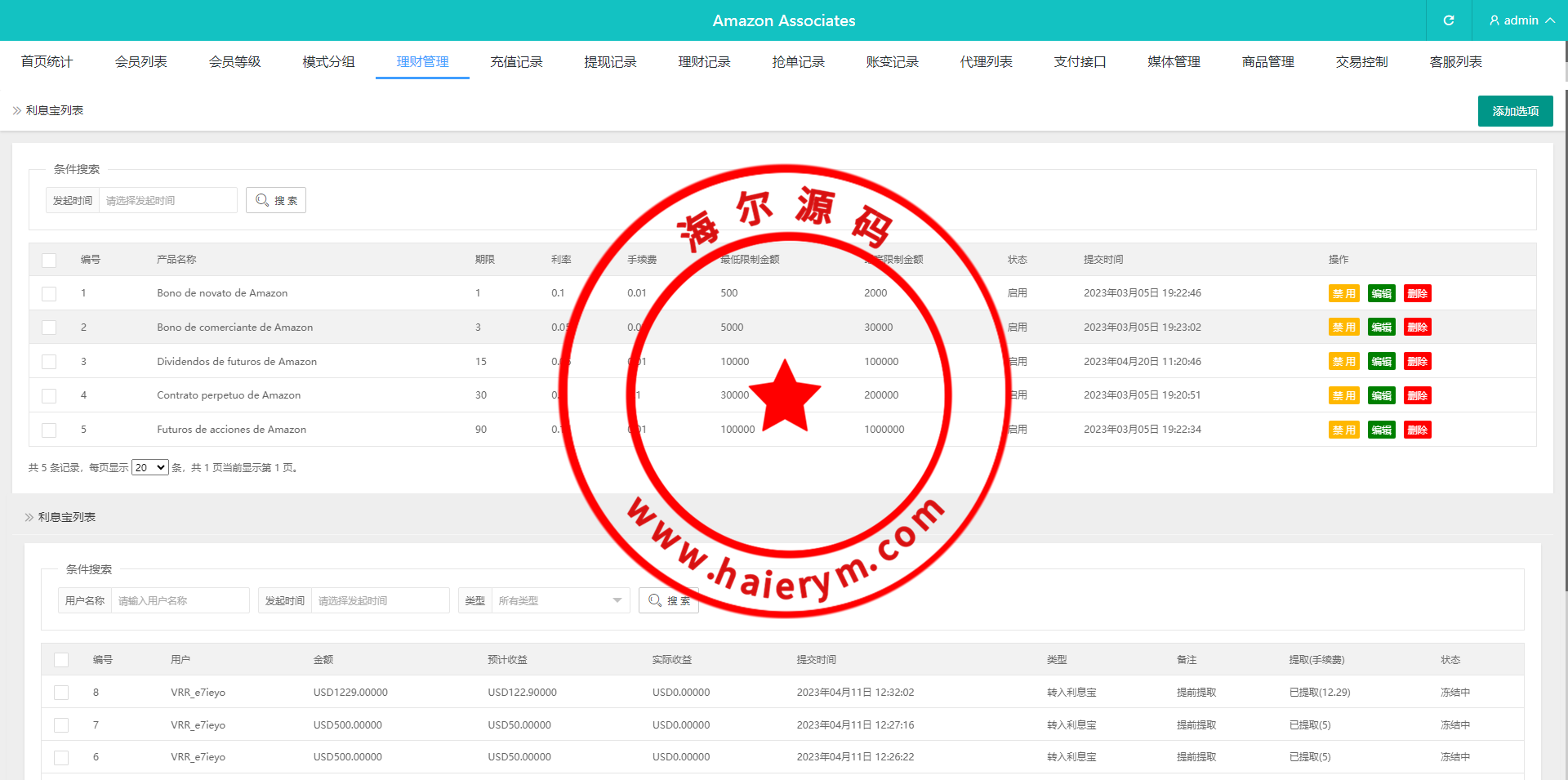Click the lower 发起时间 date field
This screenshot has height=780, width=1568.
click(380, 600)
